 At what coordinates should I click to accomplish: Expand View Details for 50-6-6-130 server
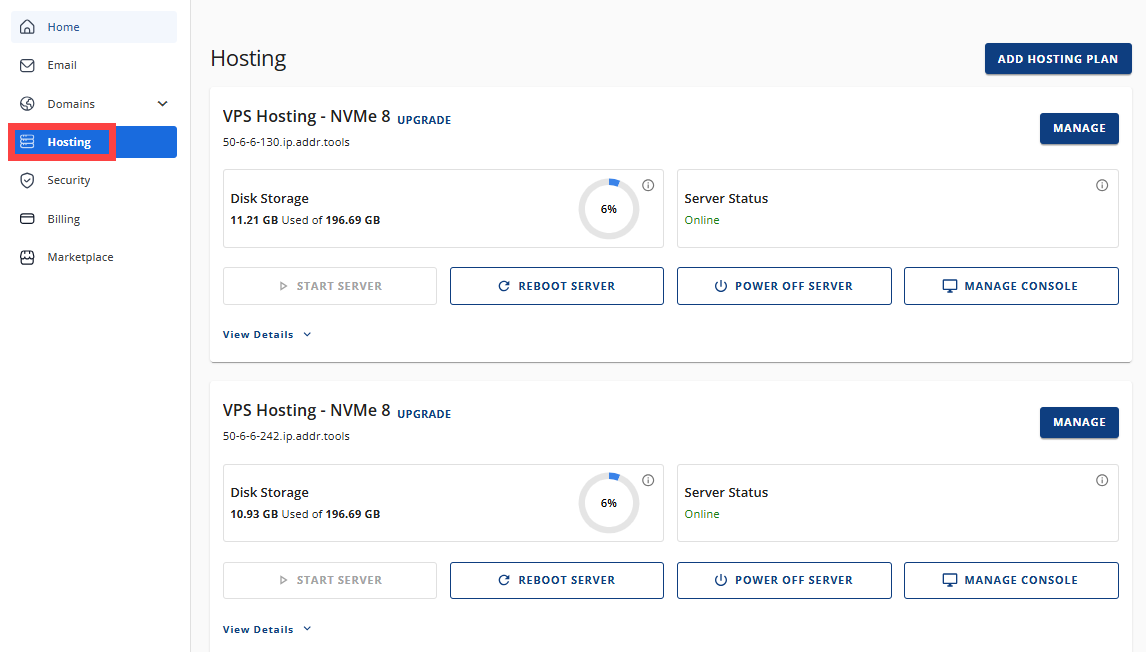point(267,335)
